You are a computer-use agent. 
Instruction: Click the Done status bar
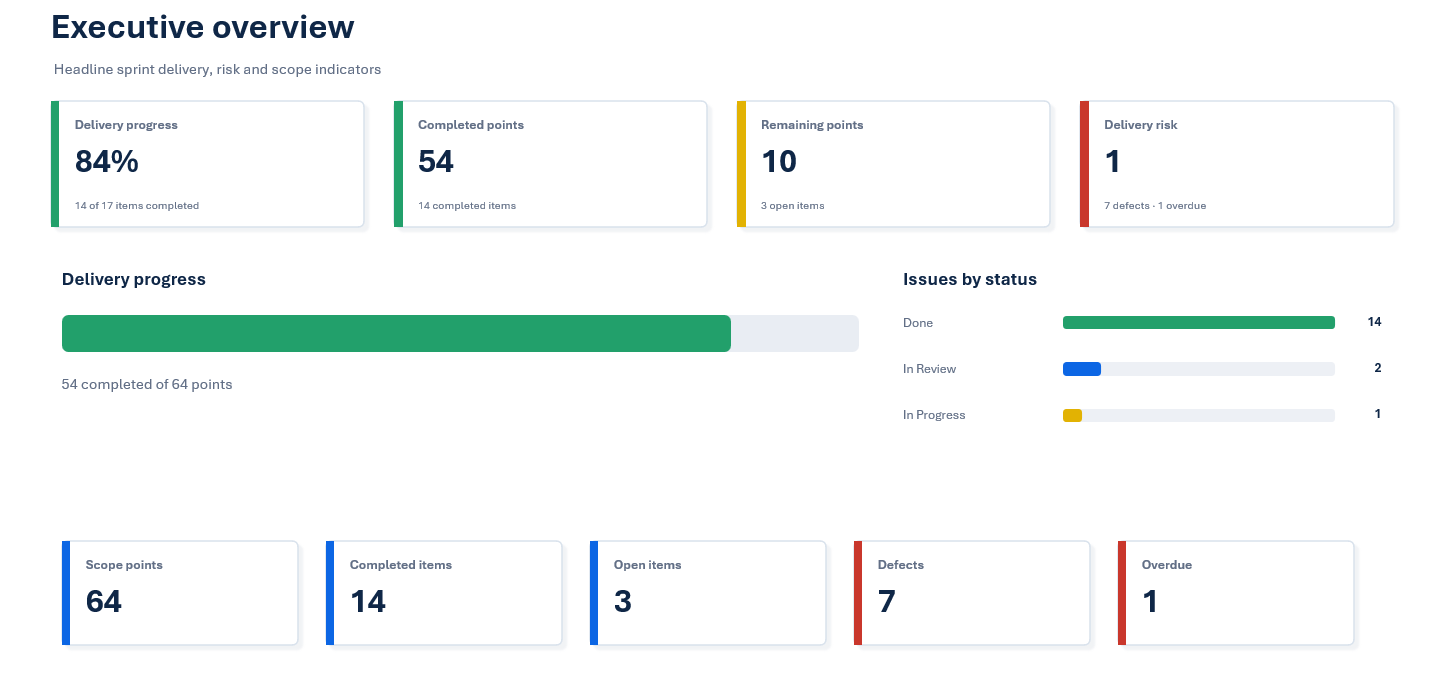click(1198, 323)
